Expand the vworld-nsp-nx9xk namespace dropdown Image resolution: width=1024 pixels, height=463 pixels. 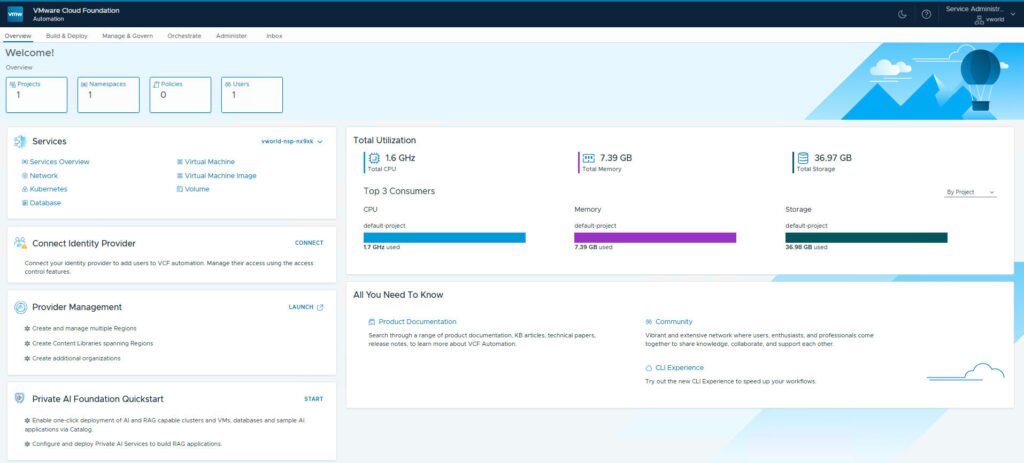[291, 142]
